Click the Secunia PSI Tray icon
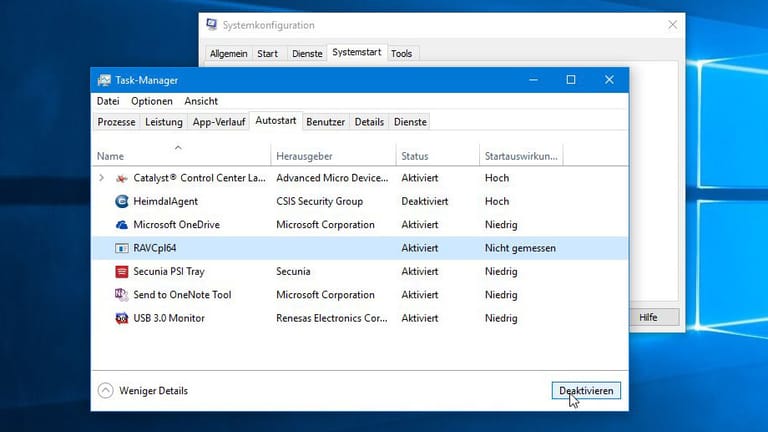This screenshot has width=768, height=432. [x=121, y=271]
